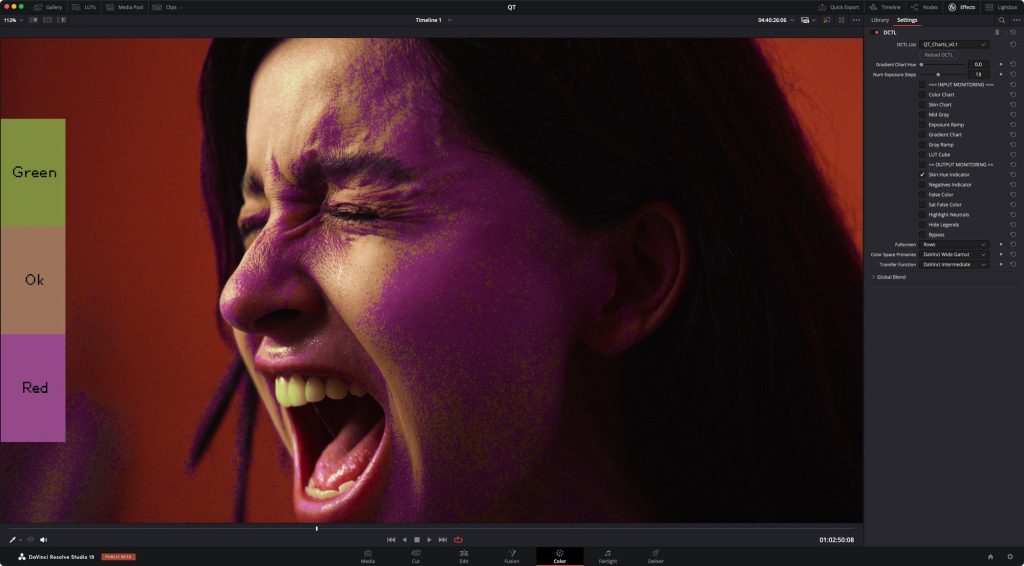Toggle the Nodes panel
Image resolution: width=1024 pixels, height=566 pixels.
924,7
